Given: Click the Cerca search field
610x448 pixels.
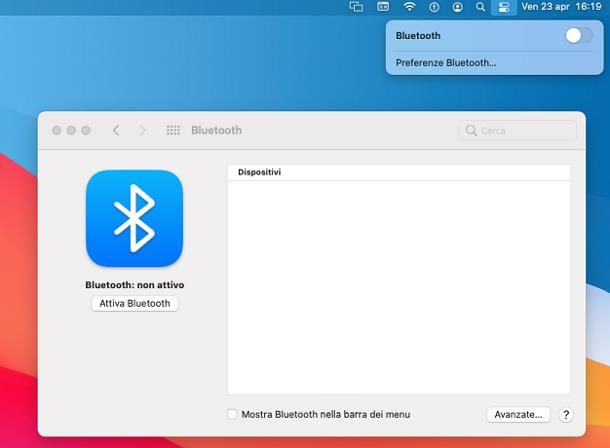Looking at the screenshot, I should tap(517, 130).
